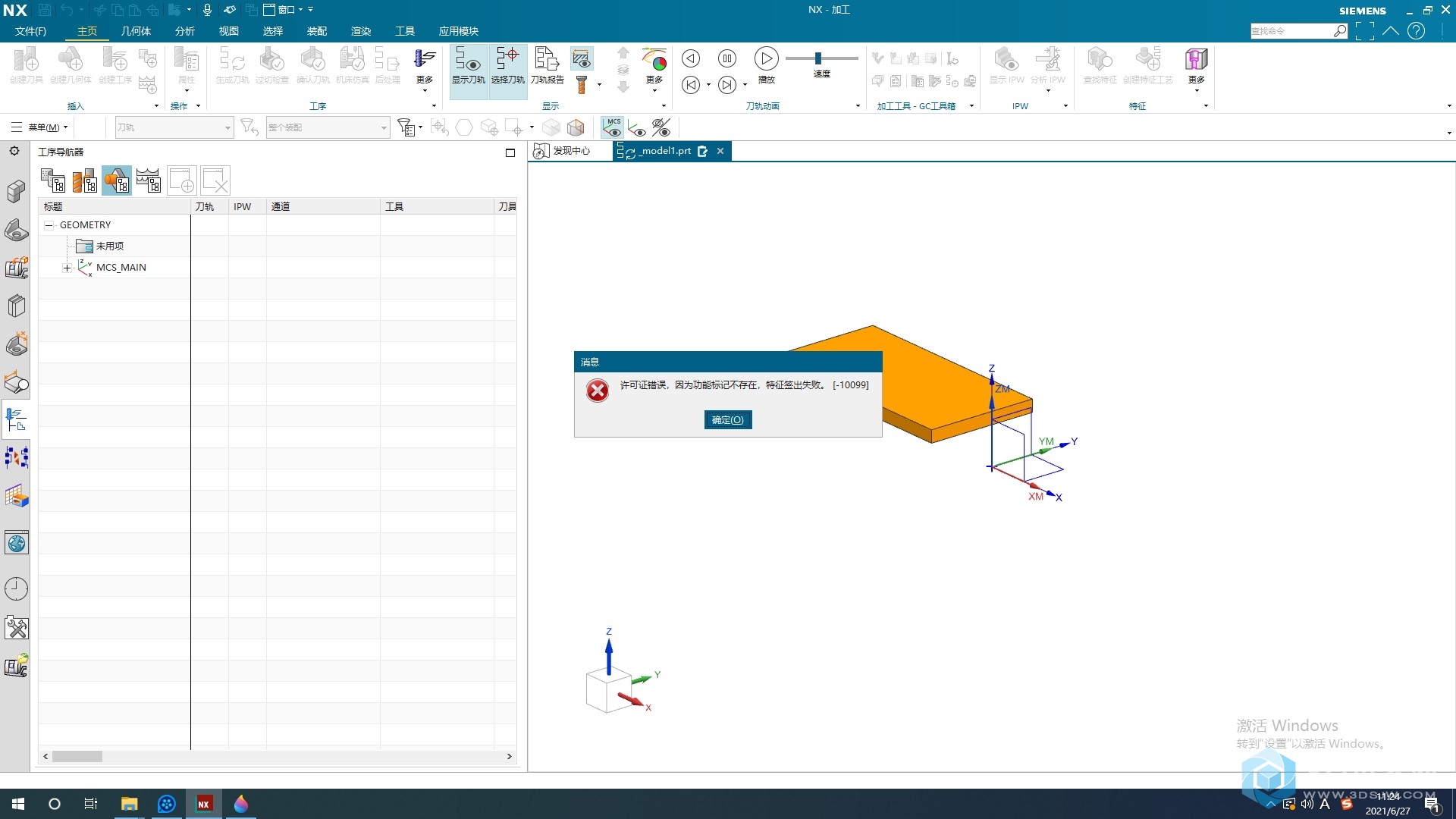Click the 查找特征 find features icon

[1100, 65]
